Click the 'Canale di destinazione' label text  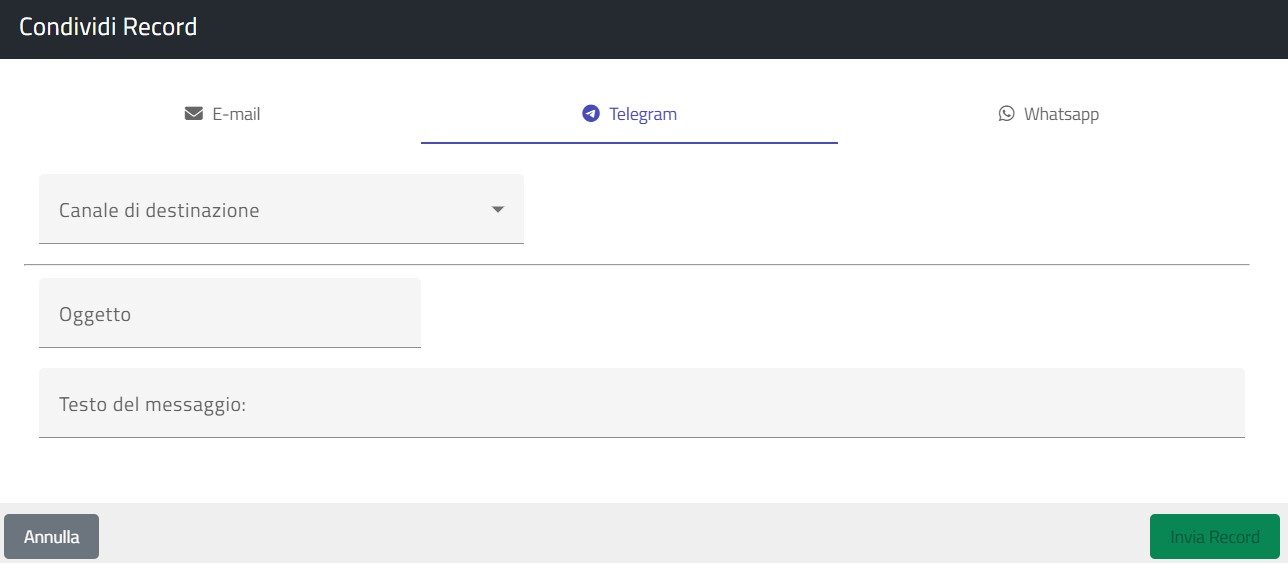(x=159, y=211)
